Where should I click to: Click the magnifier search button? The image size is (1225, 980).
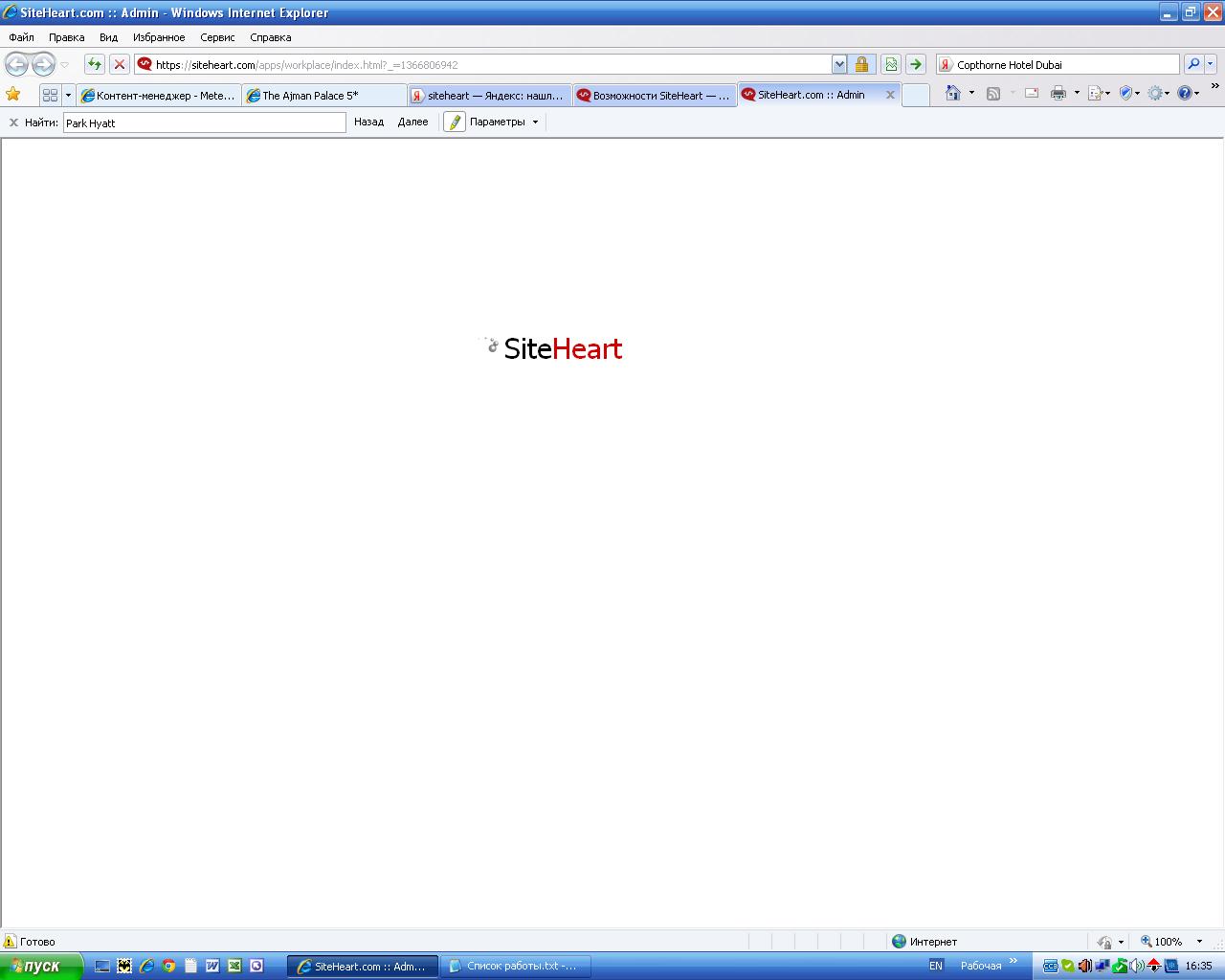[x=1192, y=64]
